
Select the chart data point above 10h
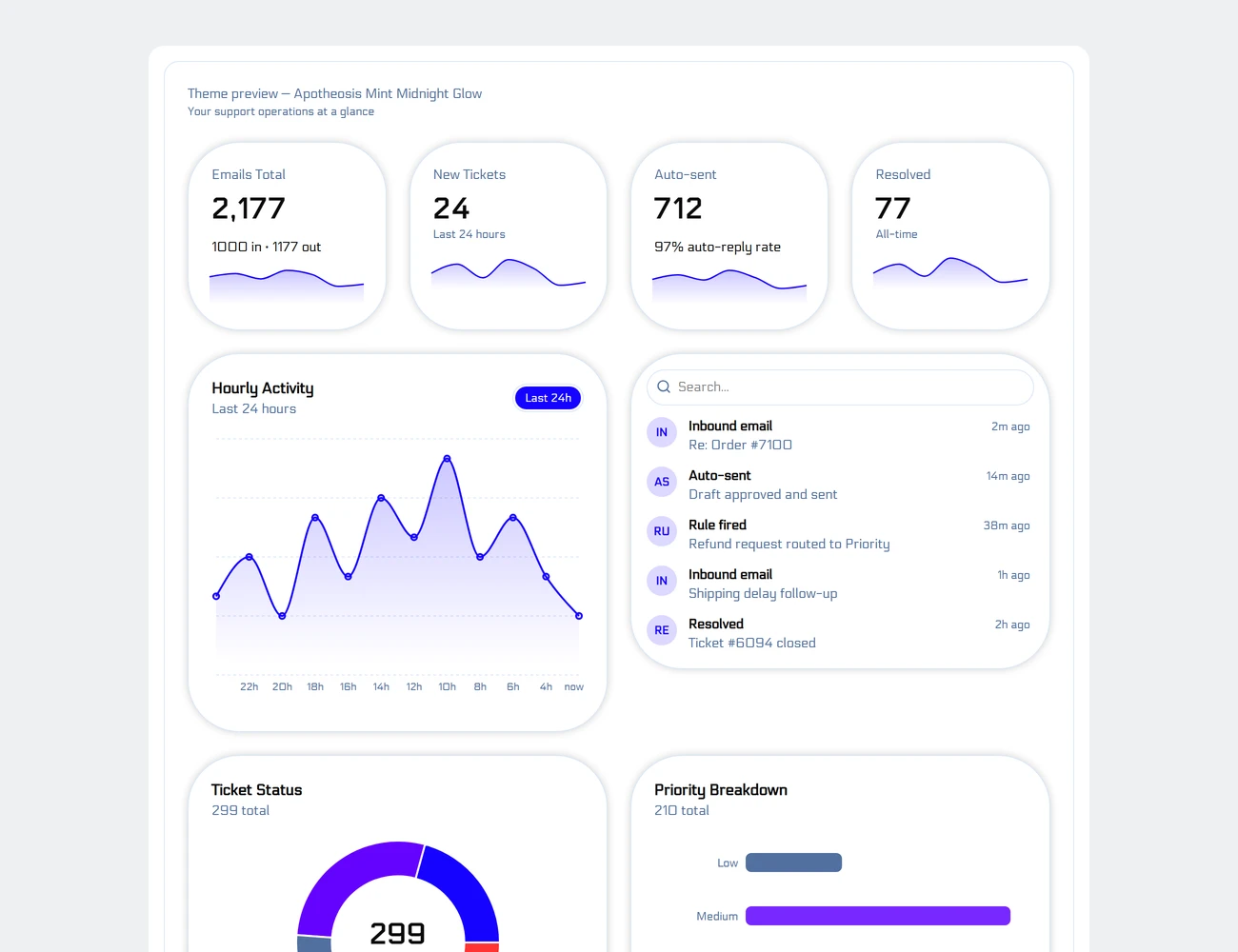point(447,459)
